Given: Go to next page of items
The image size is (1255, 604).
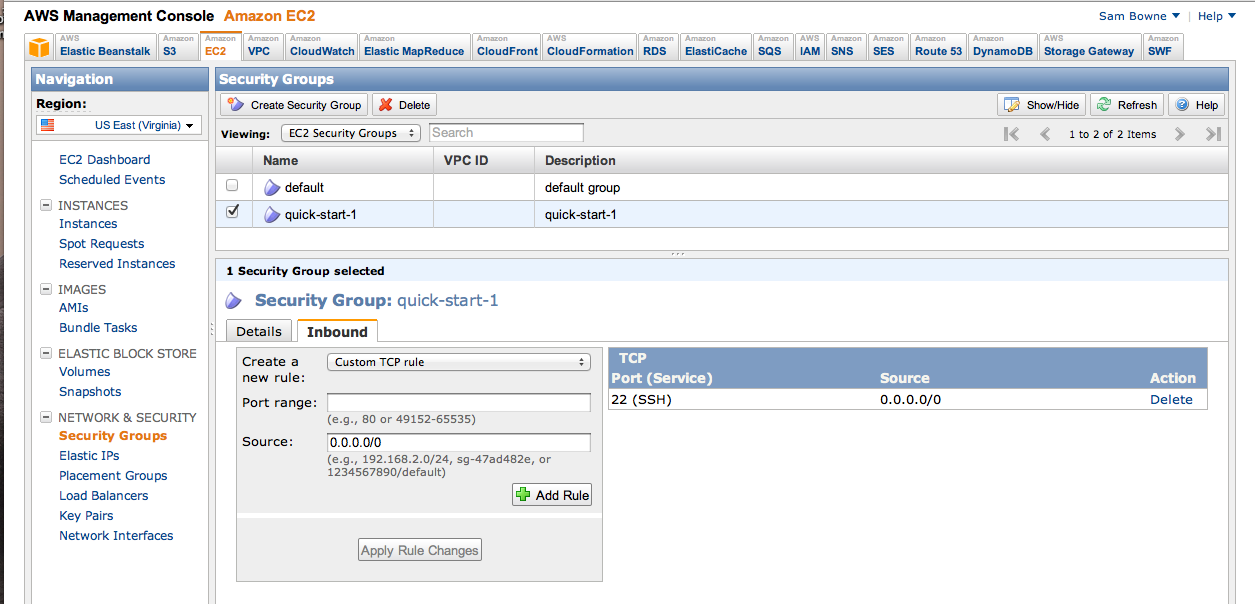Looking at the screenshot, I should pyautogui.click(x=1180, y=134).
